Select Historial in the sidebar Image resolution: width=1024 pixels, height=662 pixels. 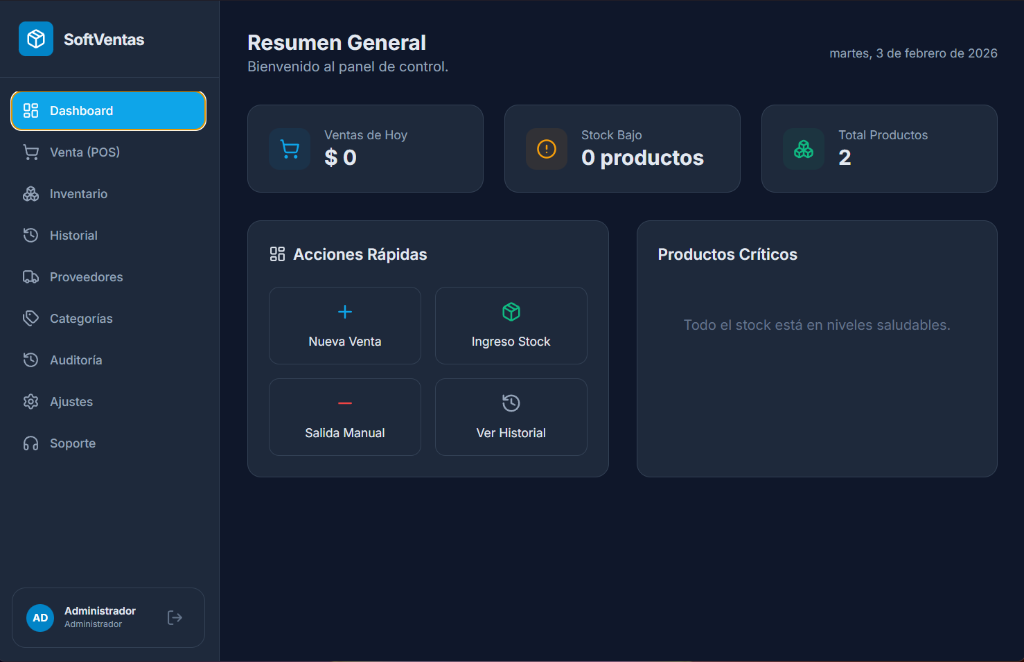[x=74, y=235]
